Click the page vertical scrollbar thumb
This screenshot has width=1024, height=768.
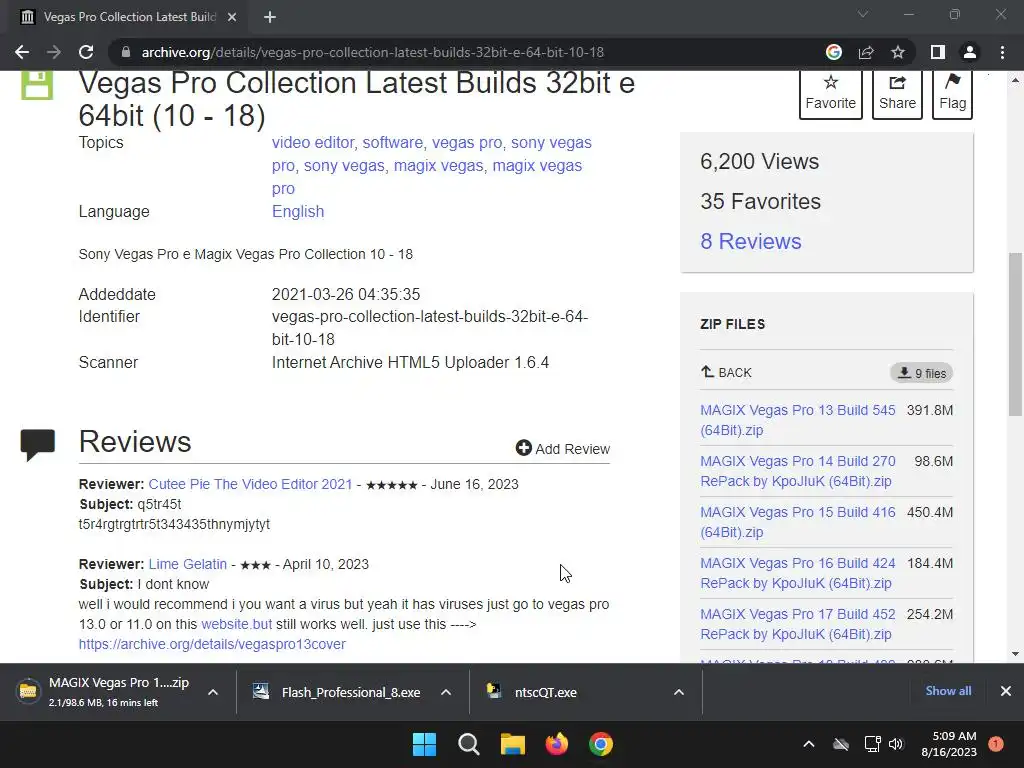point(1015,334)
